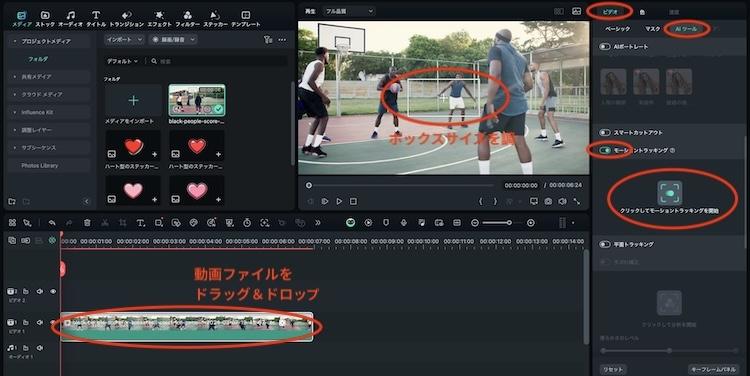
Task: Click the preview snapshot camera icon
Action: tap(548, 201)
